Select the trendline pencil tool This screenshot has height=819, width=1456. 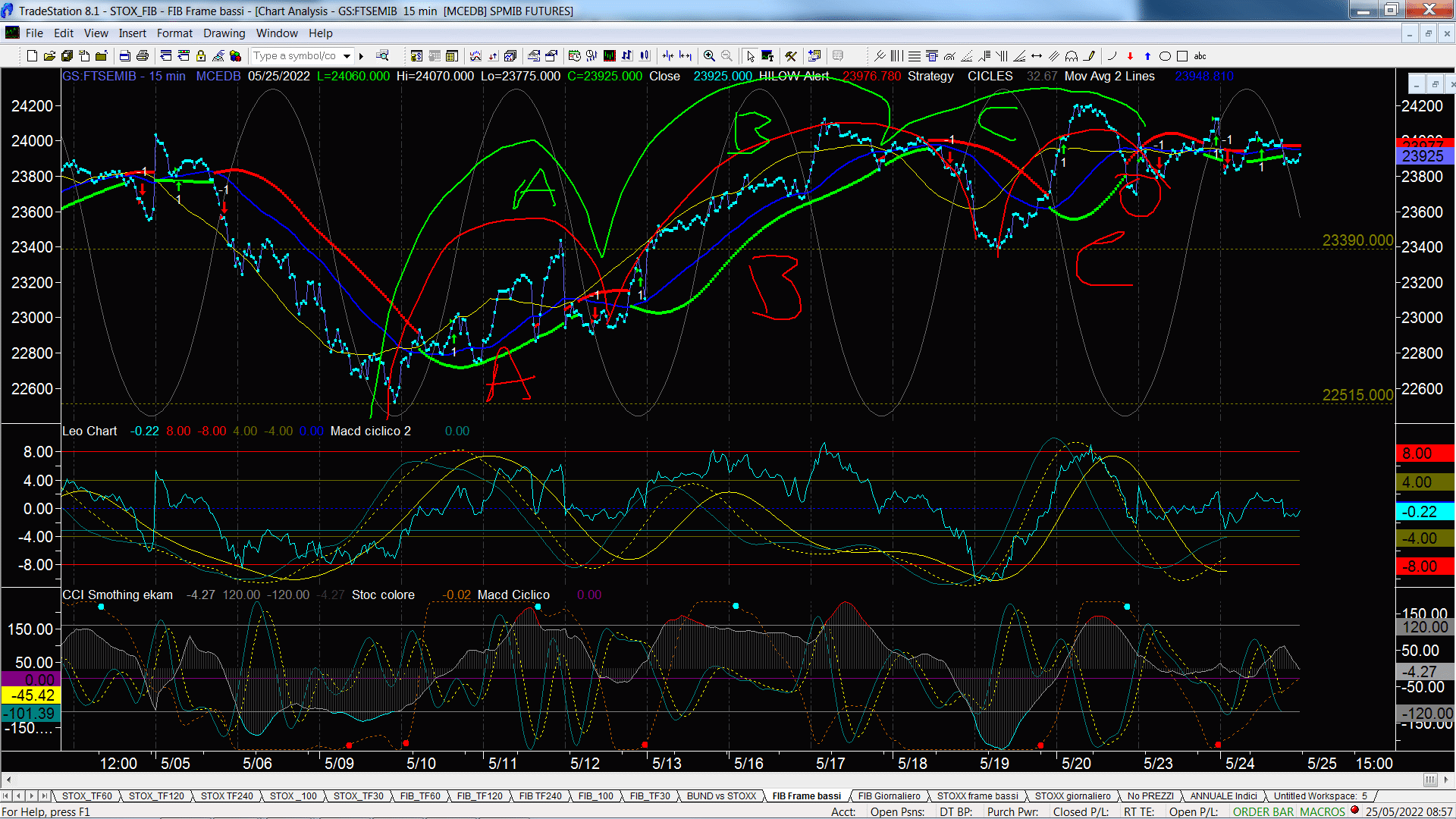(x=1089, y=56)
